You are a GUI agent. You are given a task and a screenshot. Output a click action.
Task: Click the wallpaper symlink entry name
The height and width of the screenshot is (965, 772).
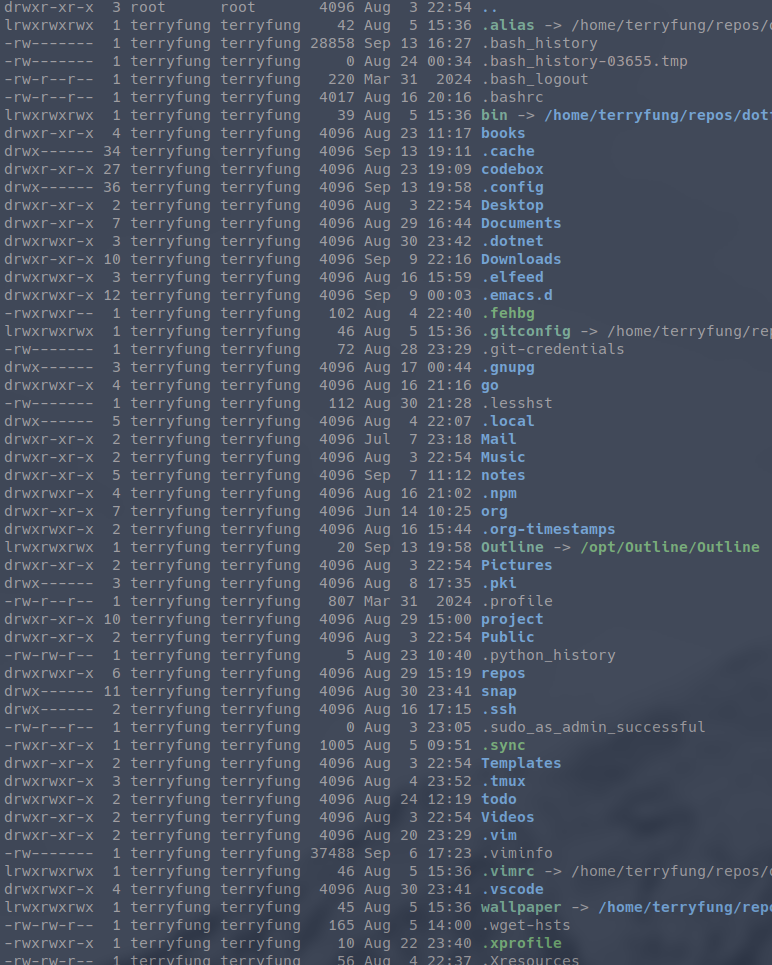[521, 907]
